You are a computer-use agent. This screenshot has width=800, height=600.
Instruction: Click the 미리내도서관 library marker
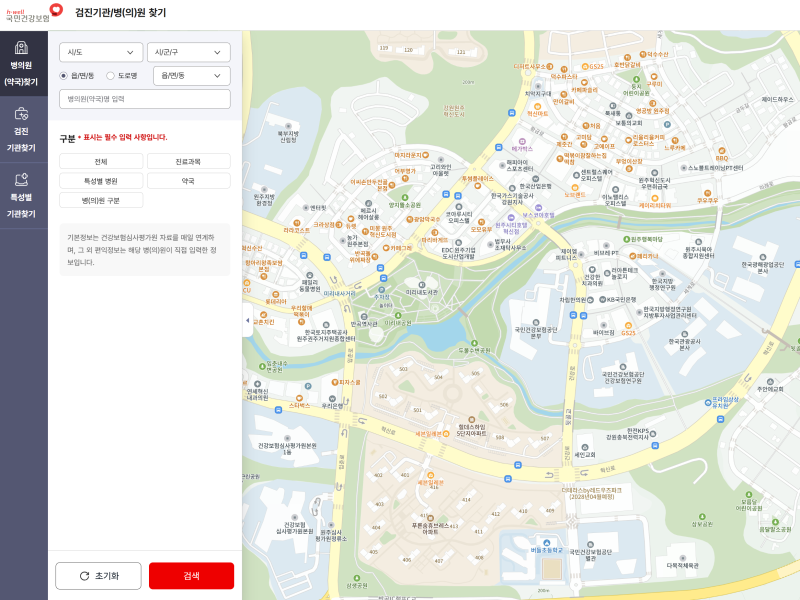pos(421,285)
